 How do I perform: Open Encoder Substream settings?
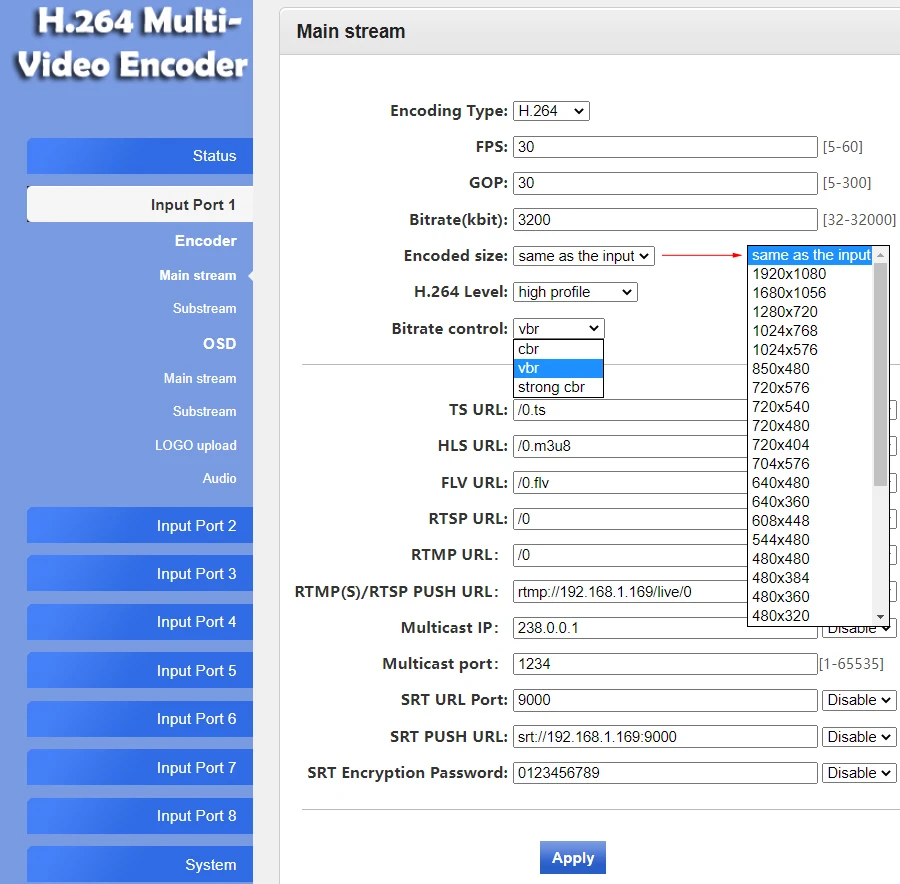click(x=204, y=309)
